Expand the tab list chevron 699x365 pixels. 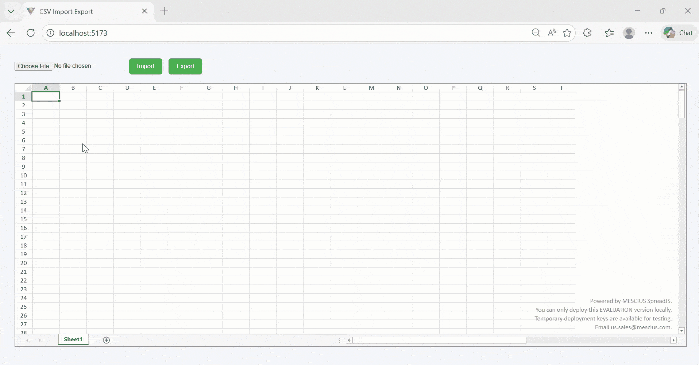[11, 11]
